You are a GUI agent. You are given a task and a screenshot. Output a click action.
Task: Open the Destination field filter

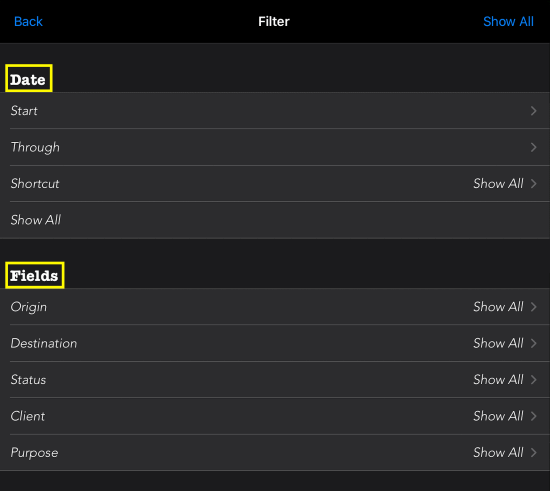pyautogui.click(x=275, y=343)
